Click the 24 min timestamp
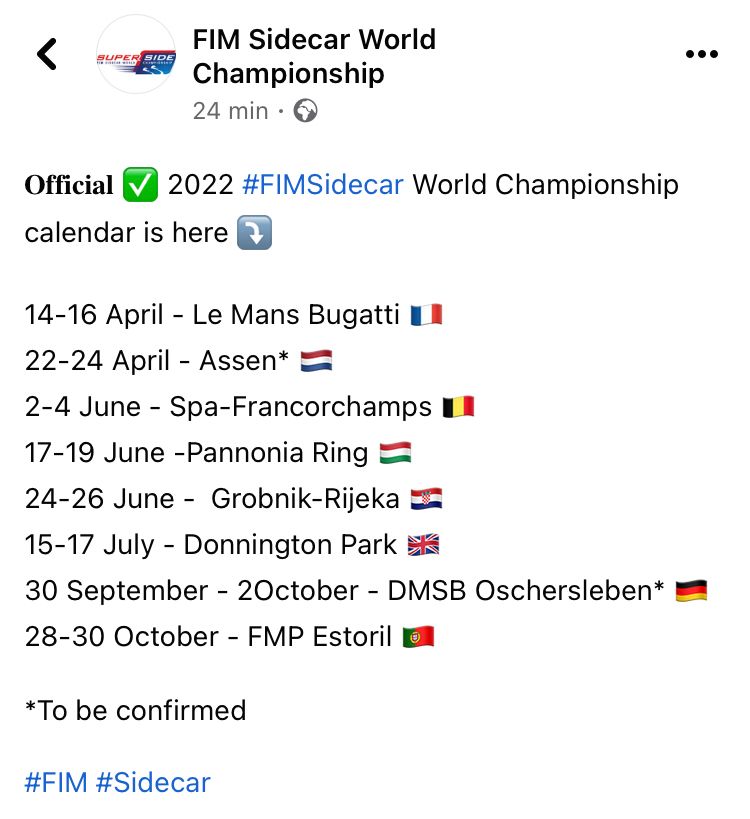750x819 pixels. click(230, 111)
